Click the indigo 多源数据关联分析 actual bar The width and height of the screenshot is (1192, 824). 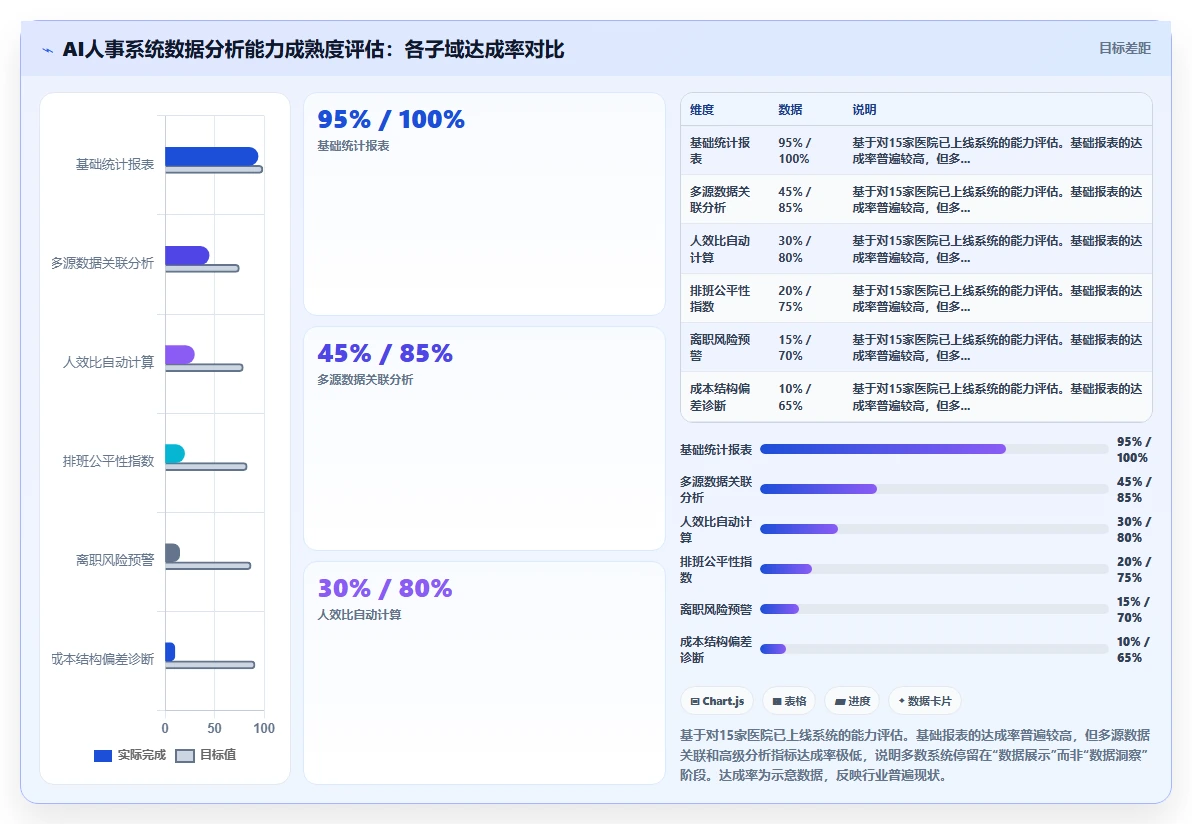[187, 255]
